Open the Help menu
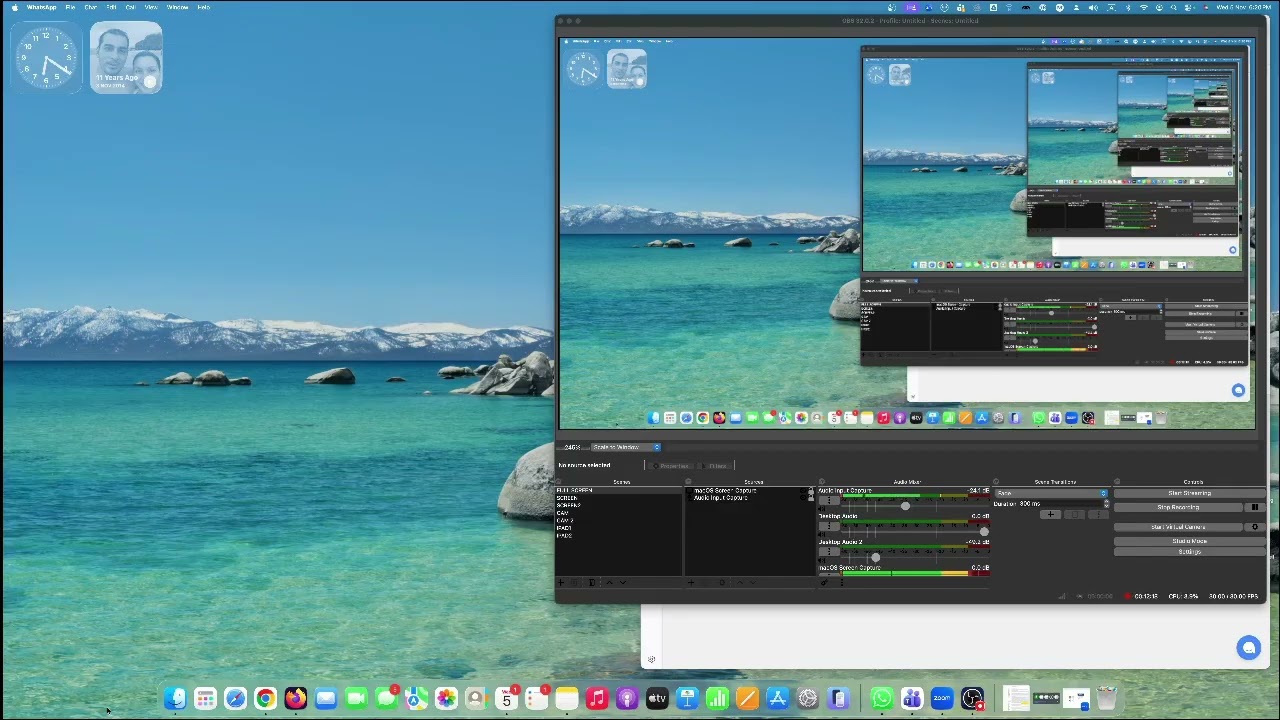Screen dimensions: 1280x720 [204, 7]
